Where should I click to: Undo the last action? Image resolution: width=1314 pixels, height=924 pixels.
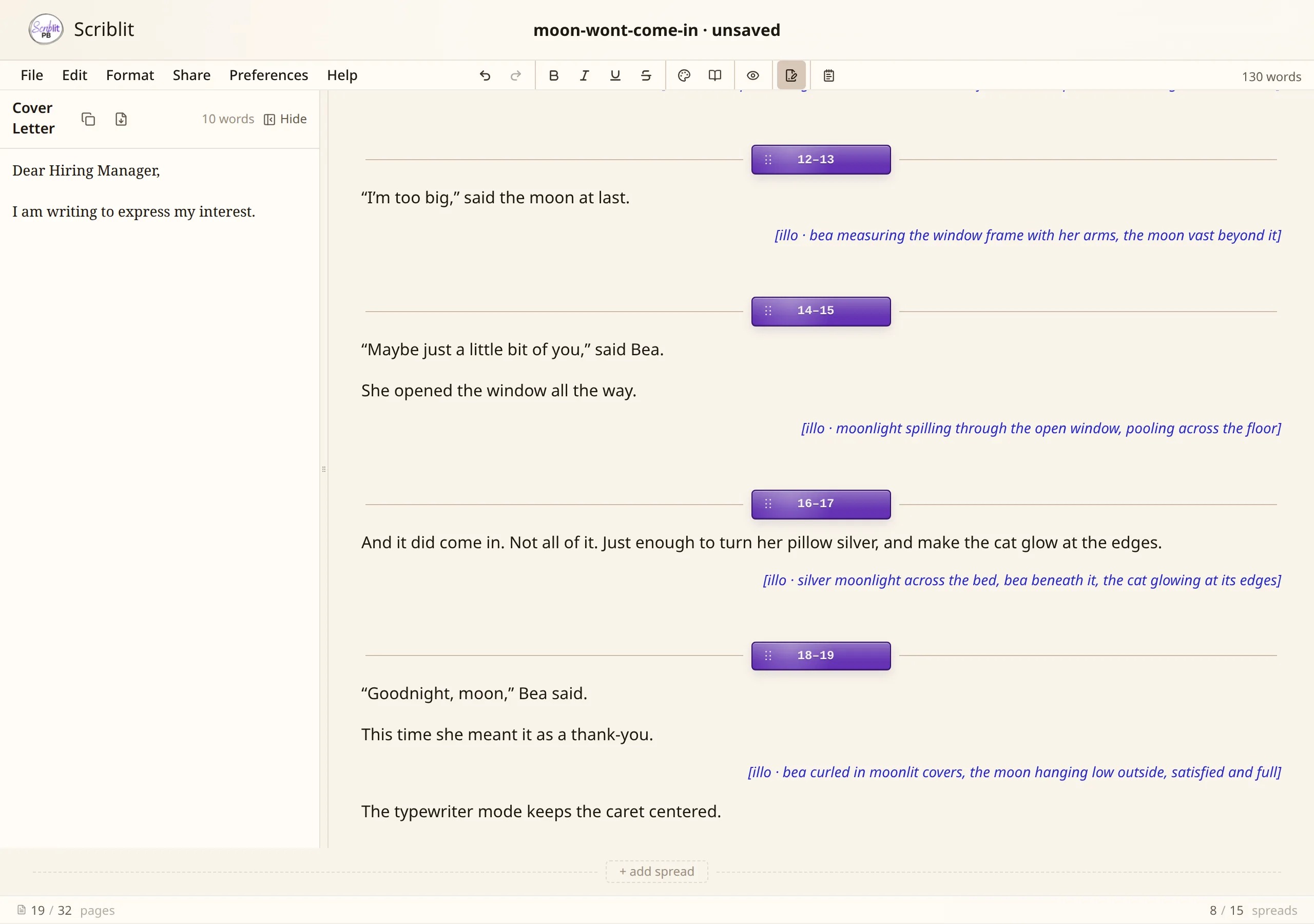pos(485,75)
